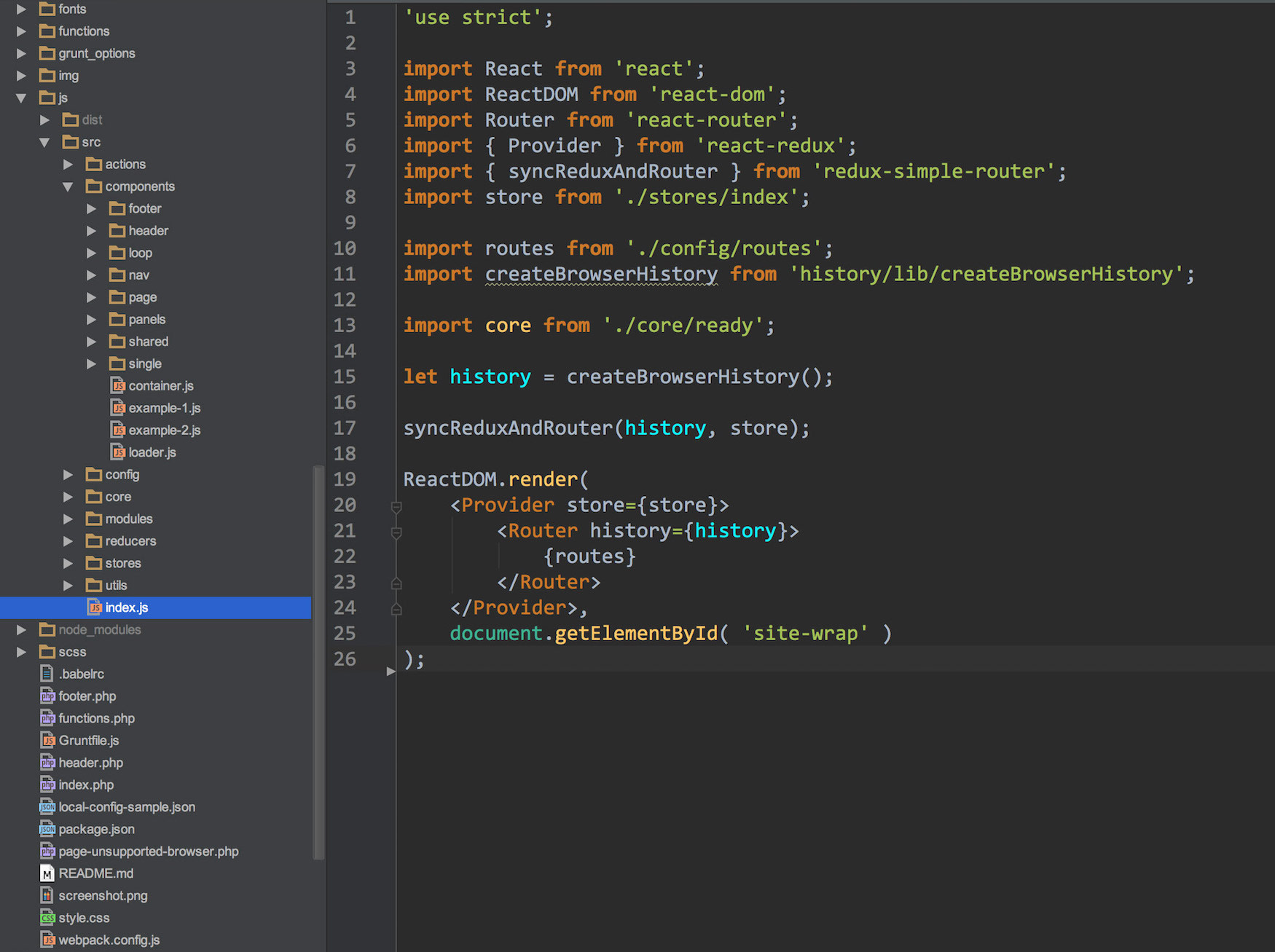Viewport: 1275px width, 952px height.
Task: Expand the node_modules folder arrow
Action: (x=21, y=629)
